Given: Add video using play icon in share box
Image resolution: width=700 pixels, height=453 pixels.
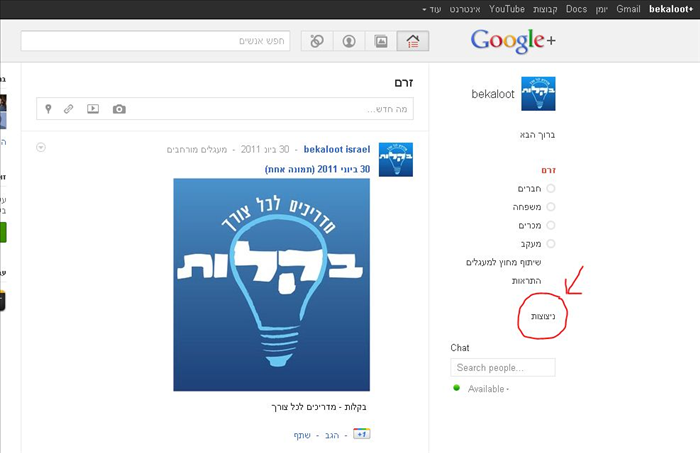Looking at the screenshot, I should point(93,108).
